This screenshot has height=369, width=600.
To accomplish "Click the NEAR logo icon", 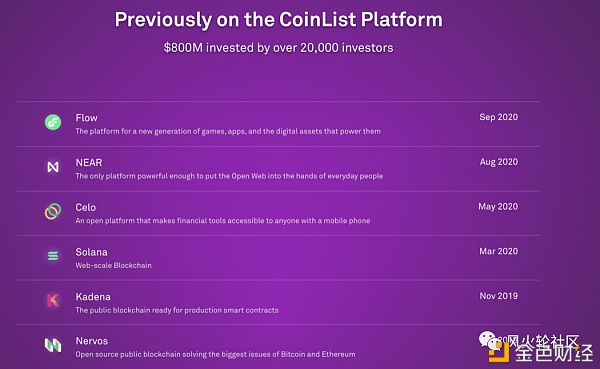I will (53, 167).
